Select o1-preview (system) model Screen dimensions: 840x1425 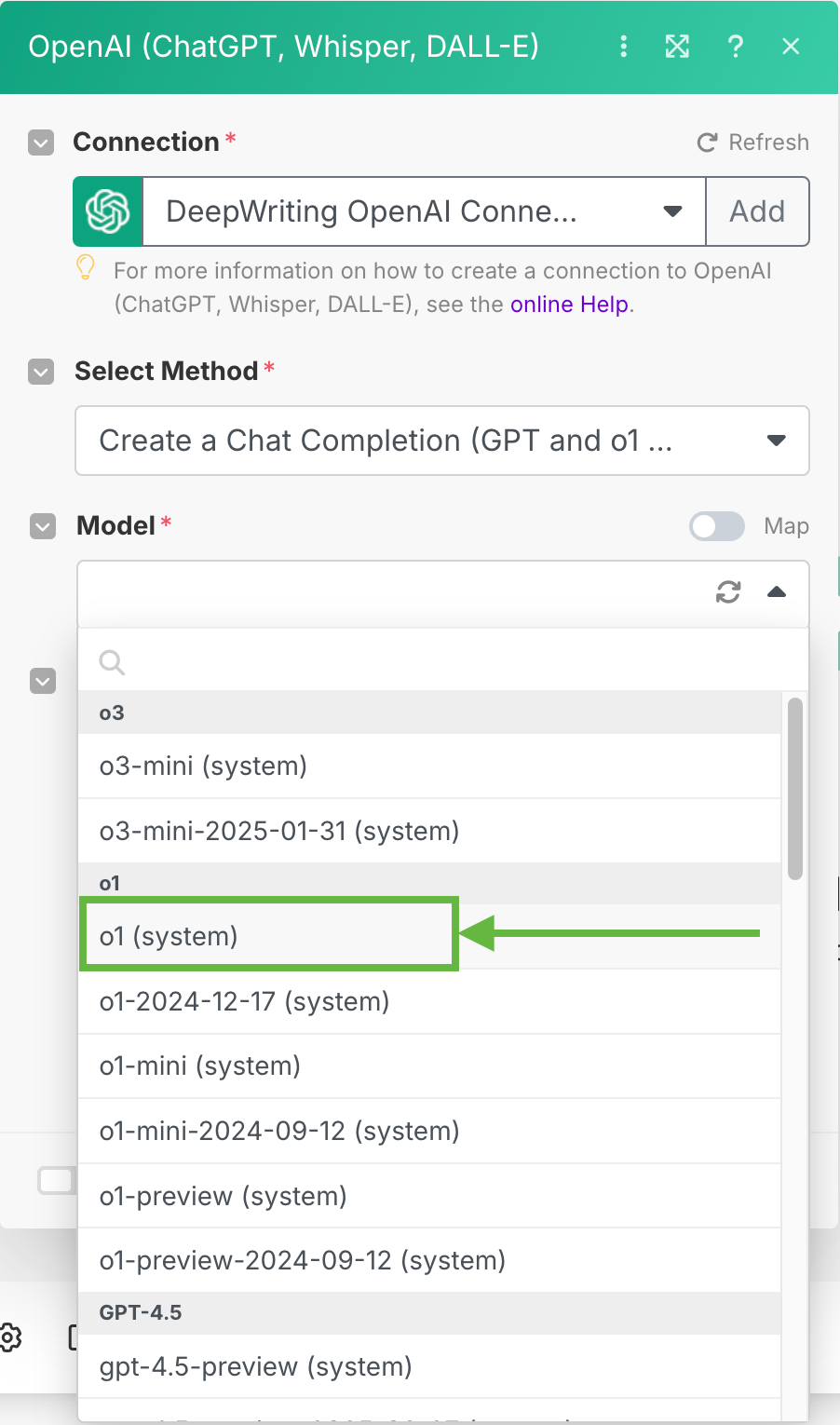429,1196
